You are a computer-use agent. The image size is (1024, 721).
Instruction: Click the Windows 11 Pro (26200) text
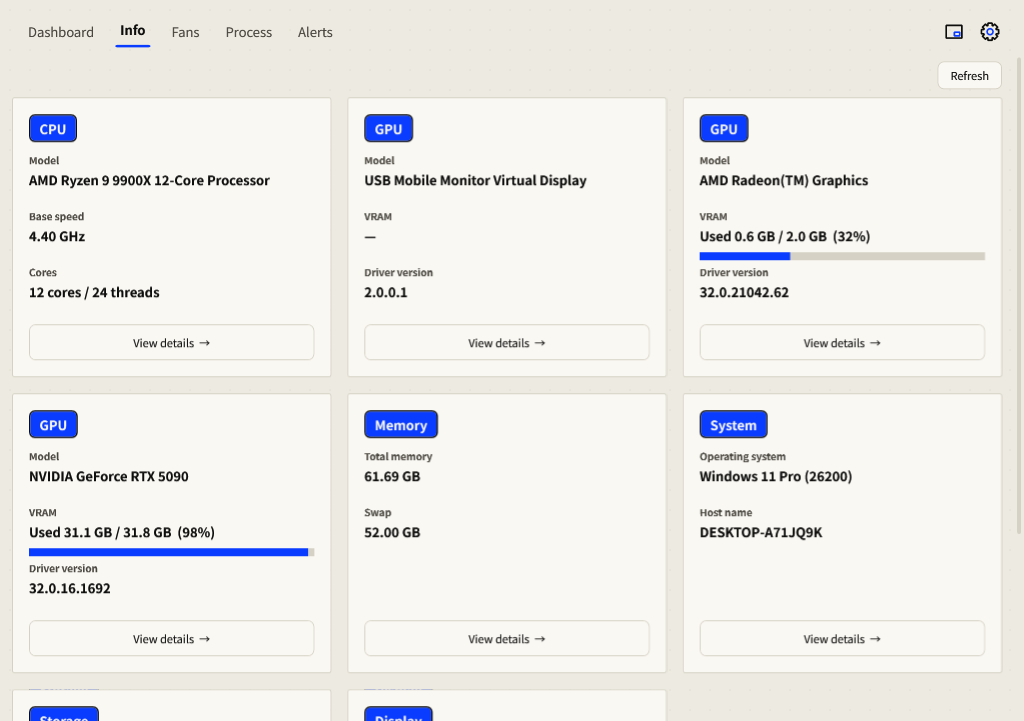[776, 476]
